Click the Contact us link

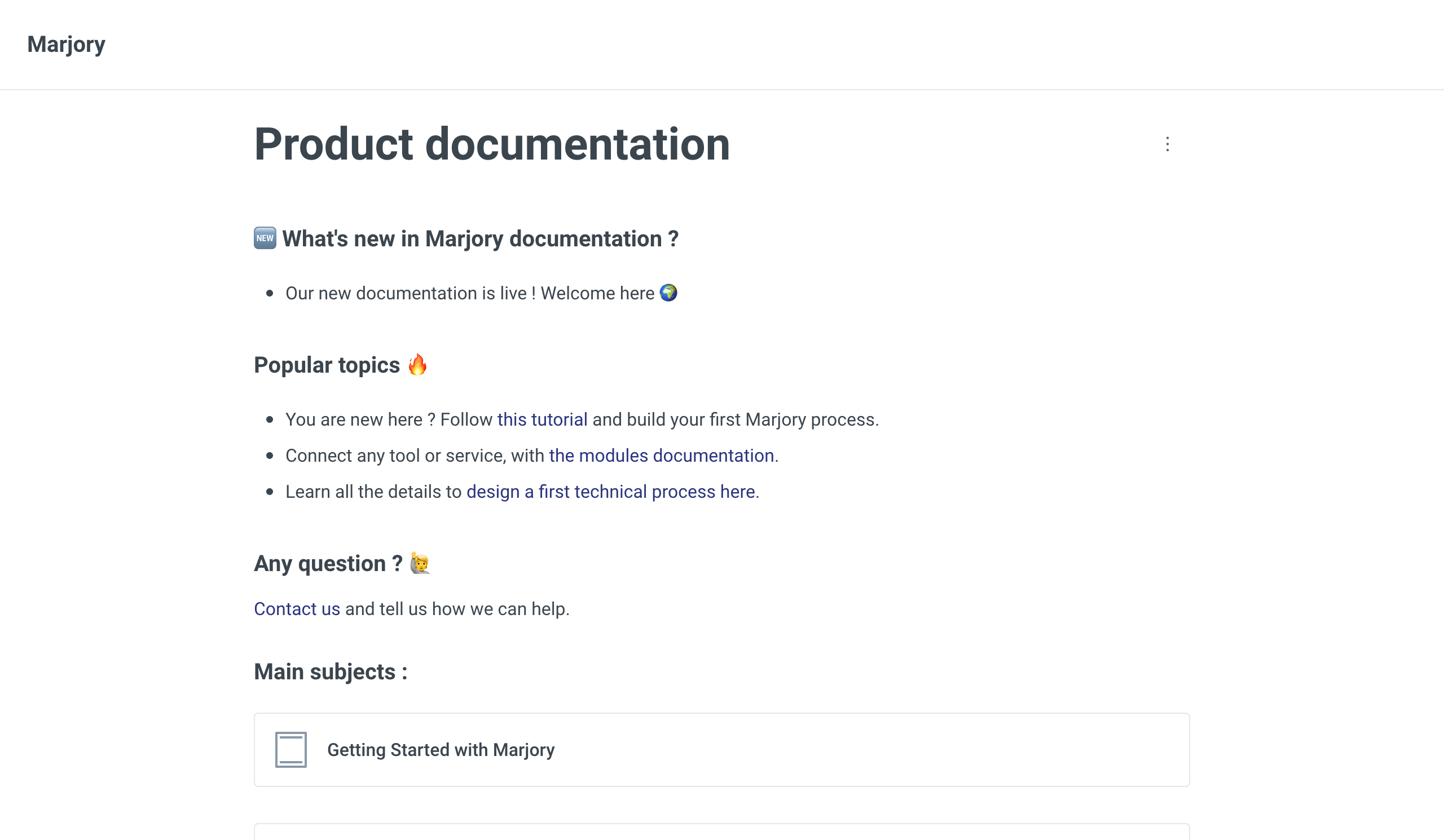tap(297, 609)
